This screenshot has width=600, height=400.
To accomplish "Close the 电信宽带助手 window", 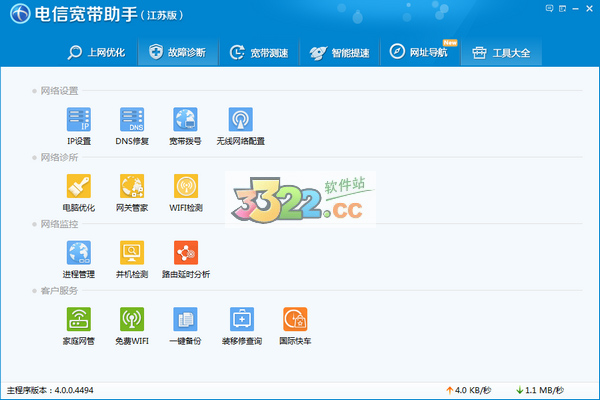I will tap(589, 8).
